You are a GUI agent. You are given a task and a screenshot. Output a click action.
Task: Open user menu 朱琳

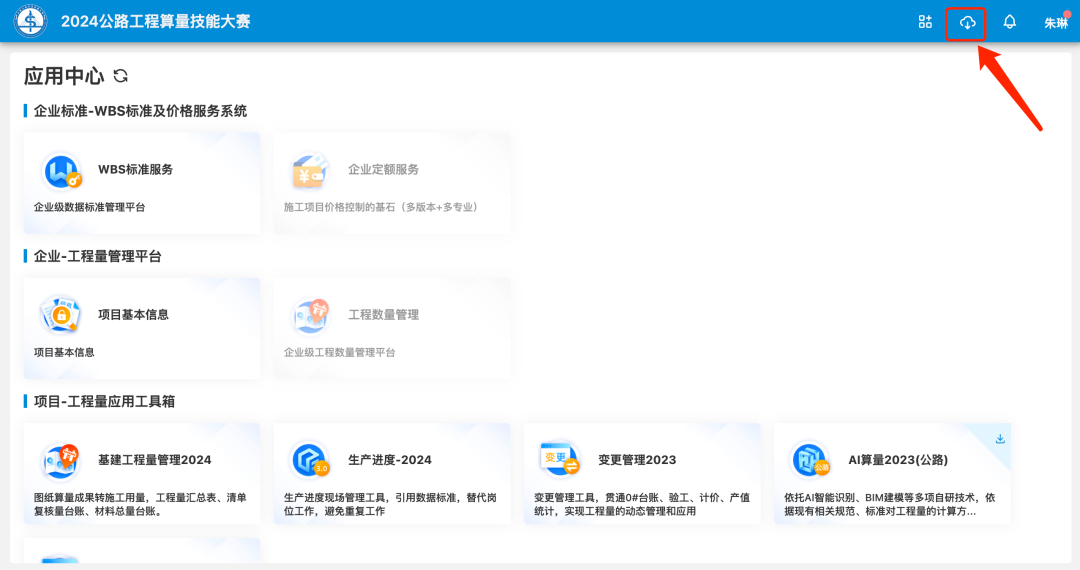pos(1056,23)
